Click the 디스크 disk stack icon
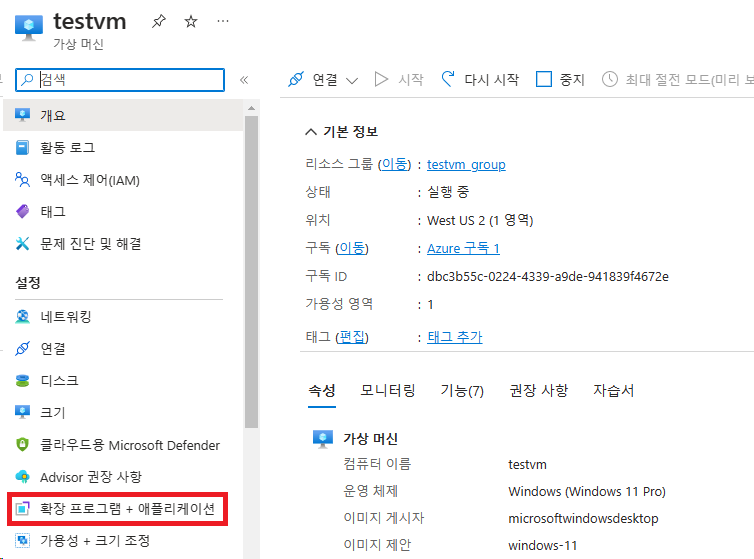The image size is (754, 559). (22, 381)
